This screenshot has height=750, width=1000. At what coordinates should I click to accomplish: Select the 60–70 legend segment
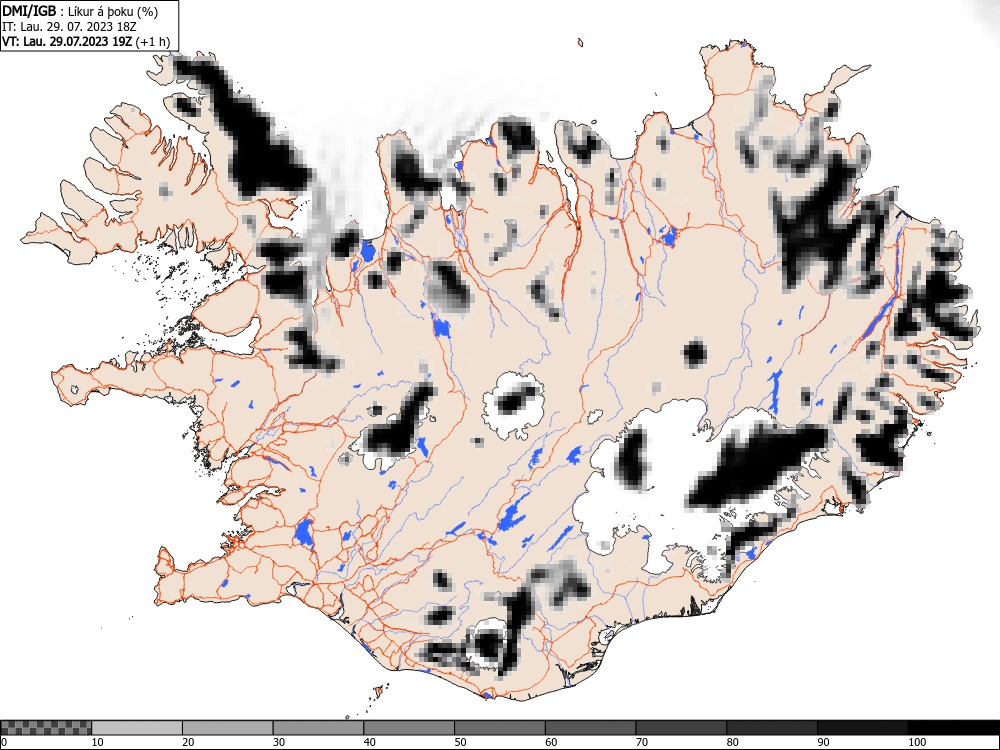click(591, 728)
